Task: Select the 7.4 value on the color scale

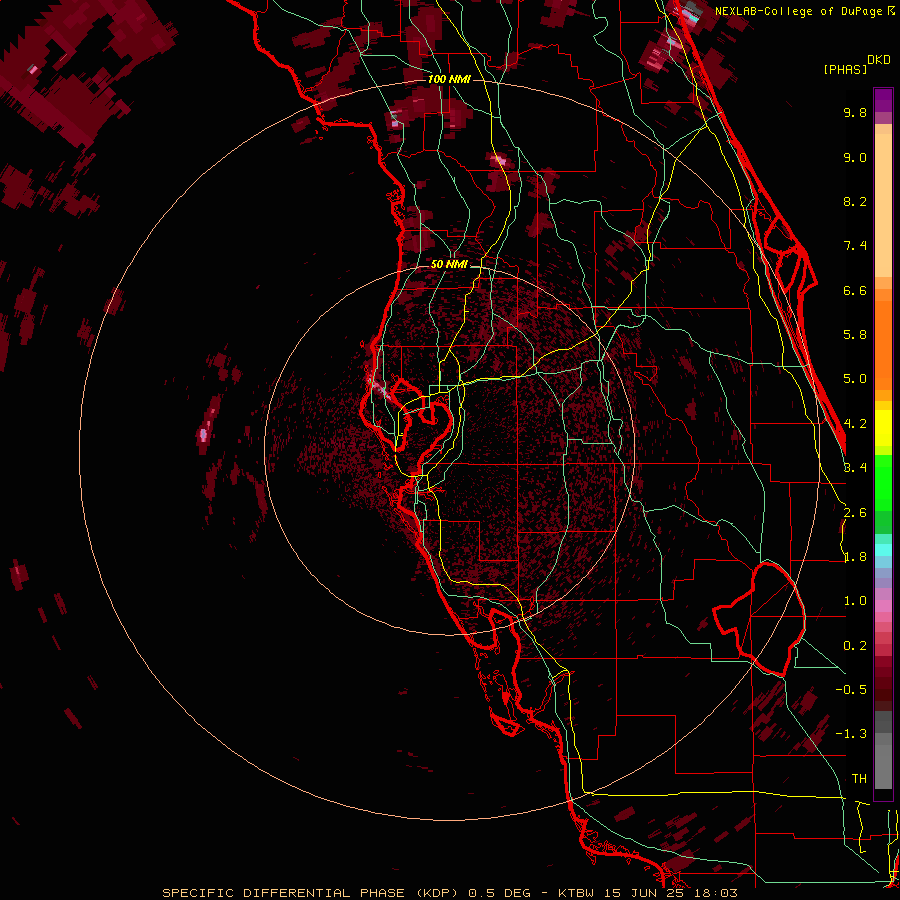Action: pyautogui.click(x=855, y=246)
